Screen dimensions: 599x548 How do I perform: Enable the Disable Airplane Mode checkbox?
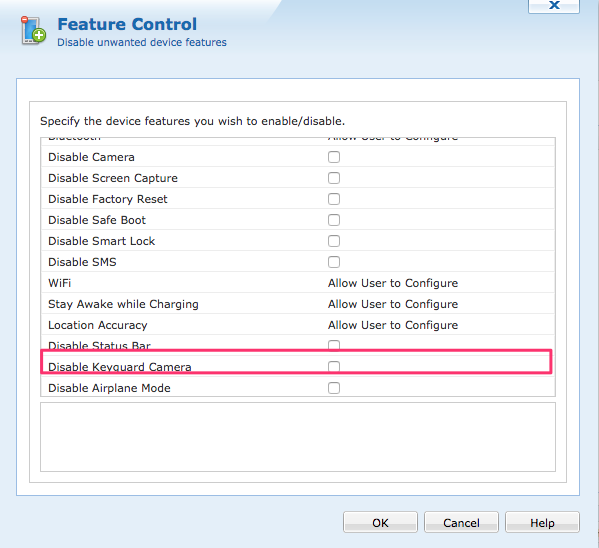point(334,388)
